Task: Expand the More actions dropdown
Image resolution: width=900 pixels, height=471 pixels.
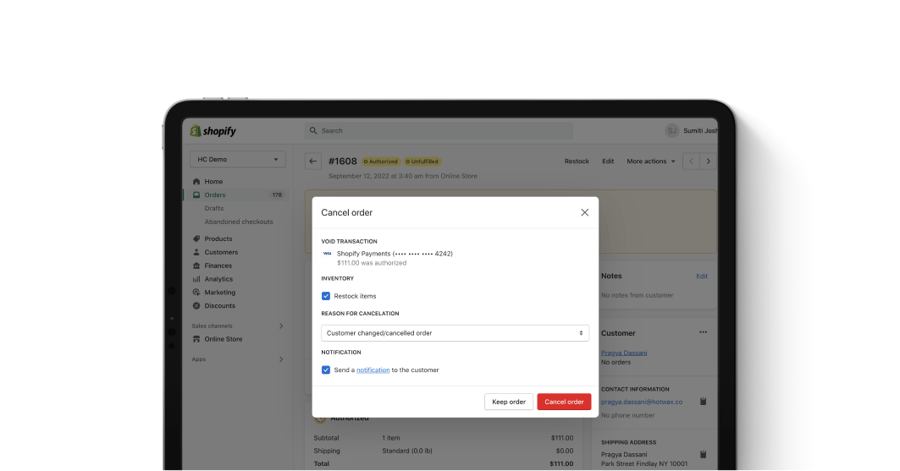Action: click(x=651, y=161)
